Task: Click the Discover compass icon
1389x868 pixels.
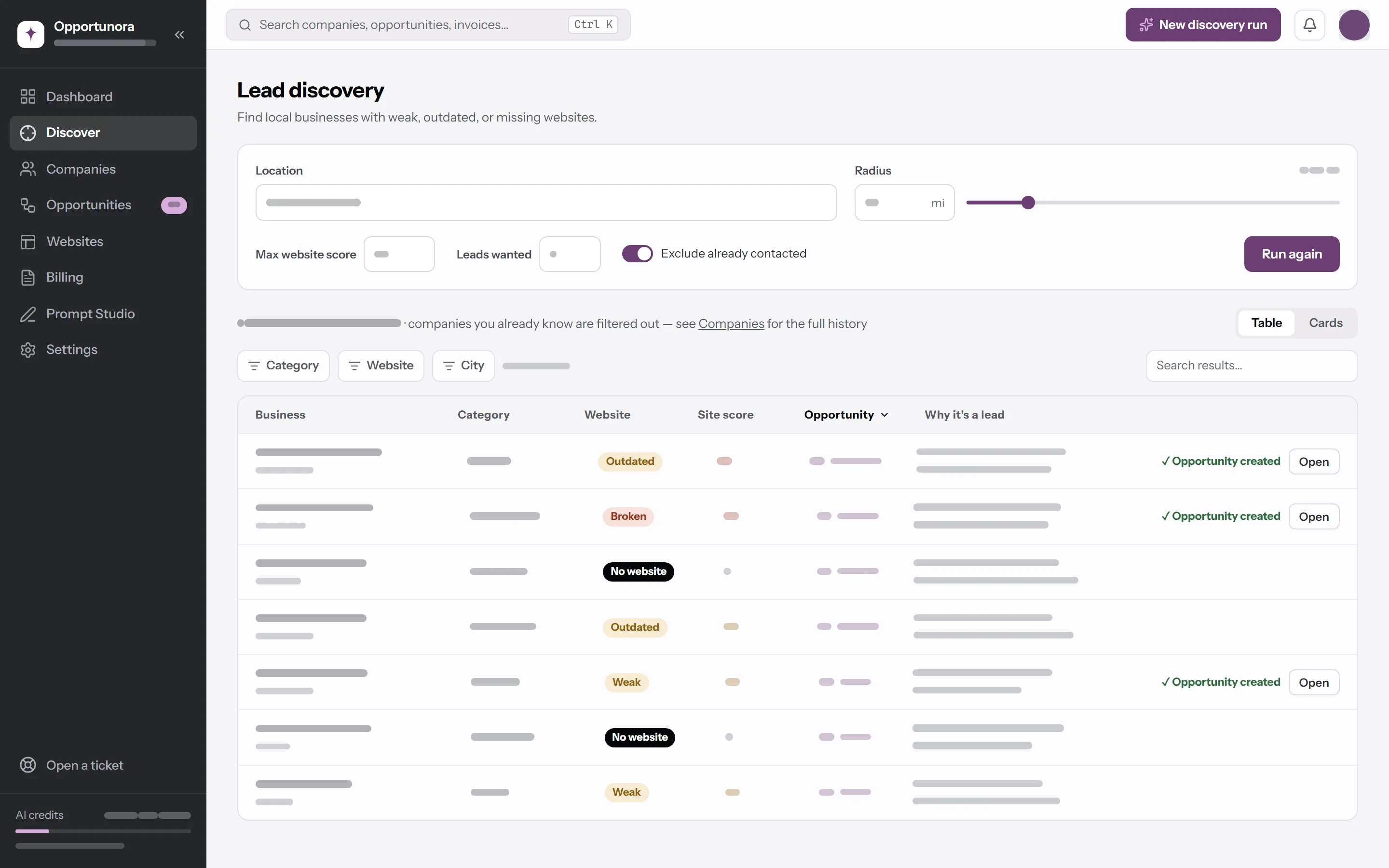Action: [27, 133]
